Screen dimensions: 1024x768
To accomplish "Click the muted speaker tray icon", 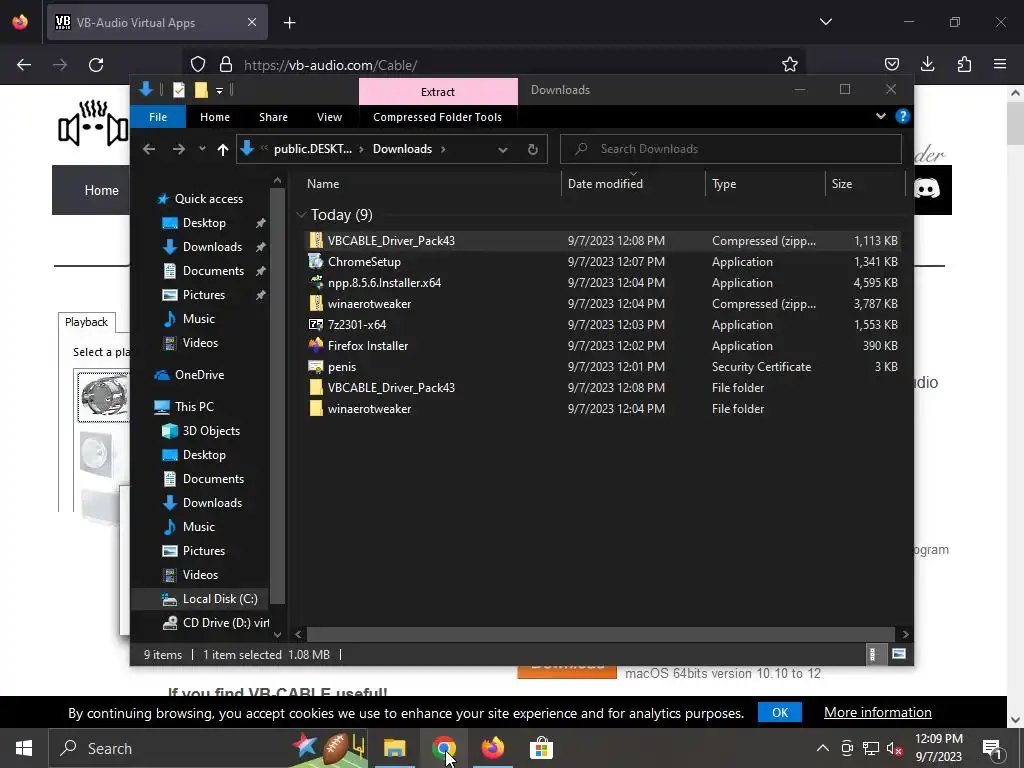I will click(x=895, y=748).
